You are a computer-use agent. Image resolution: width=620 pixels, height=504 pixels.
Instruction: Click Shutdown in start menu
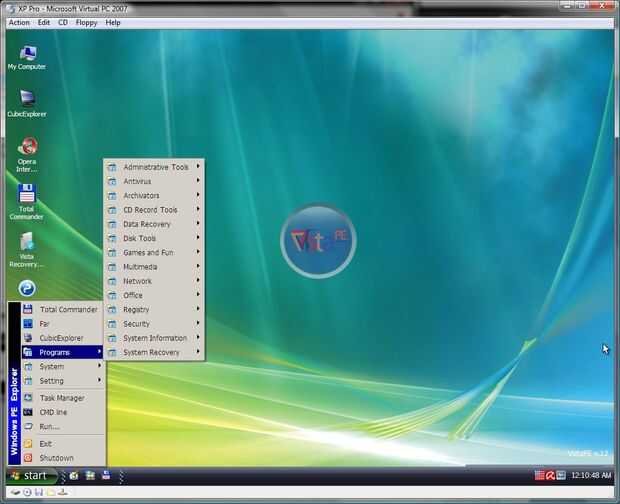tap(63, 458)
